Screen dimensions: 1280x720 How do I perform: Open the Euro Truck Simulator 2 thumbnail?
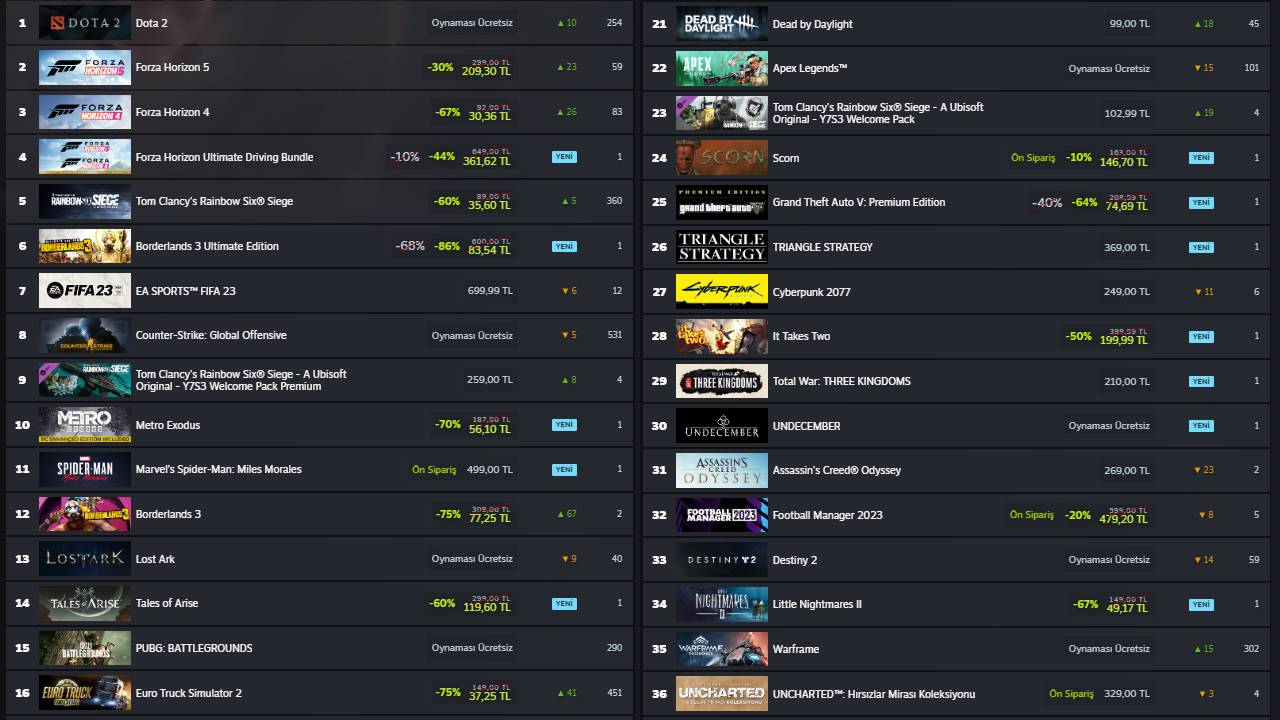pos(85,693)
